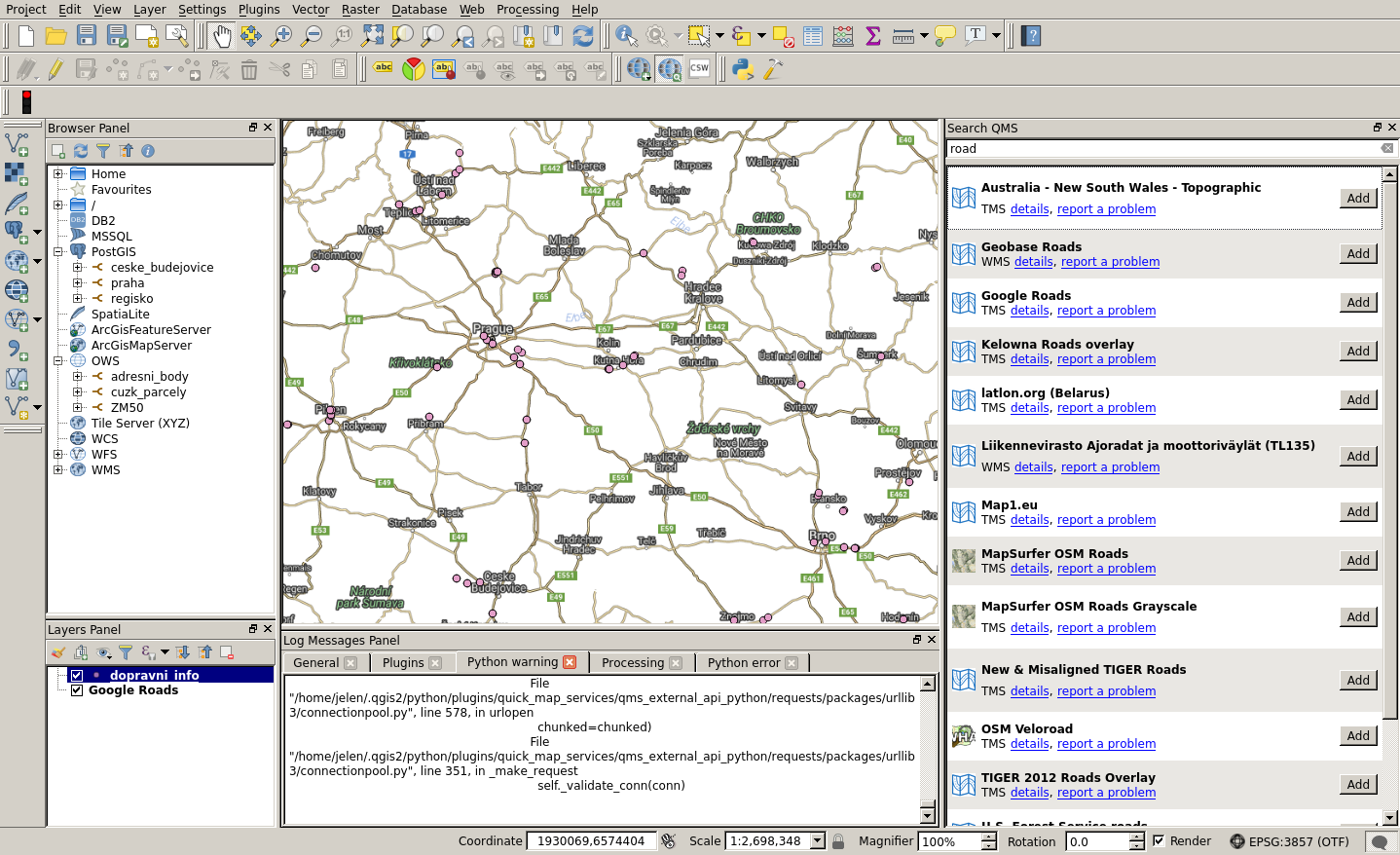Open Select Features tool dropdown arrow

click(x=719, y=36)
